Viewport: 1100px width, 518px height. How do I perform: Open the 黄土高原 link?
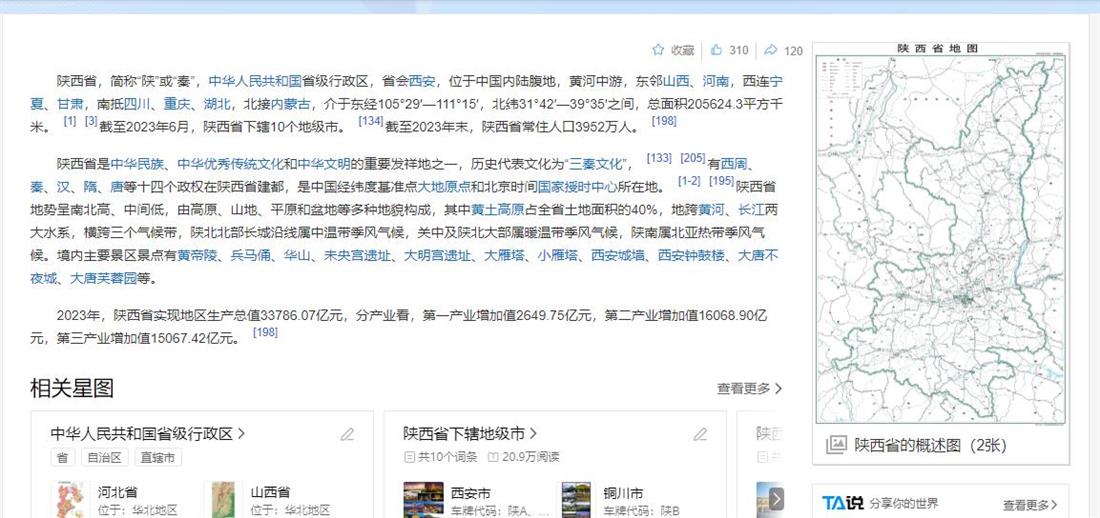click(498, 210)
